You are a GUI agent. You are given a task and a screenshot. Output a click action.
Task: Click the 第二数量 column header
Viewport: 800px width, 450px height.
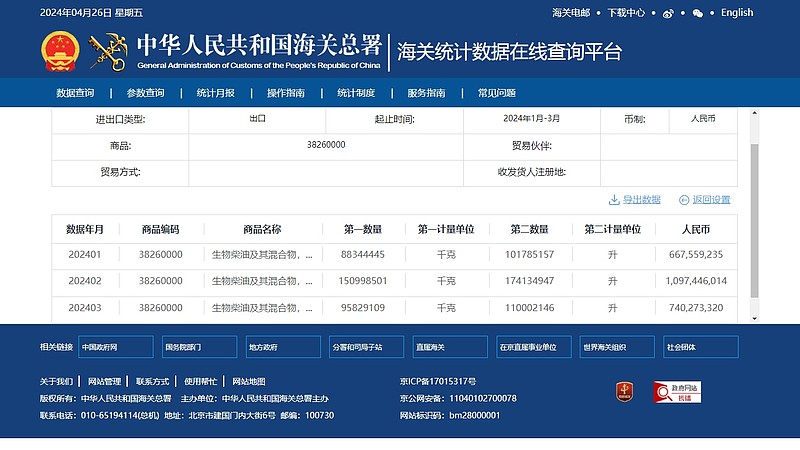tap(530, 230)
